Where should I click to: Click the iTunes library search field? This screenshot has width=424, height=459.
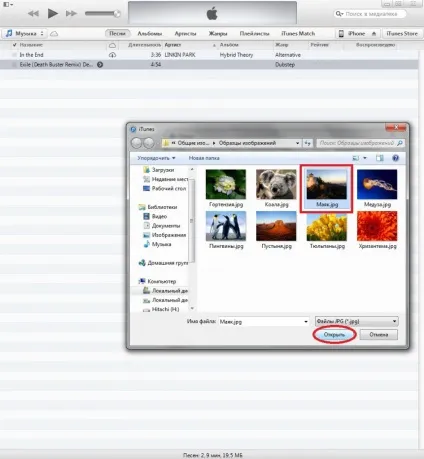click(x=370, y=14)
